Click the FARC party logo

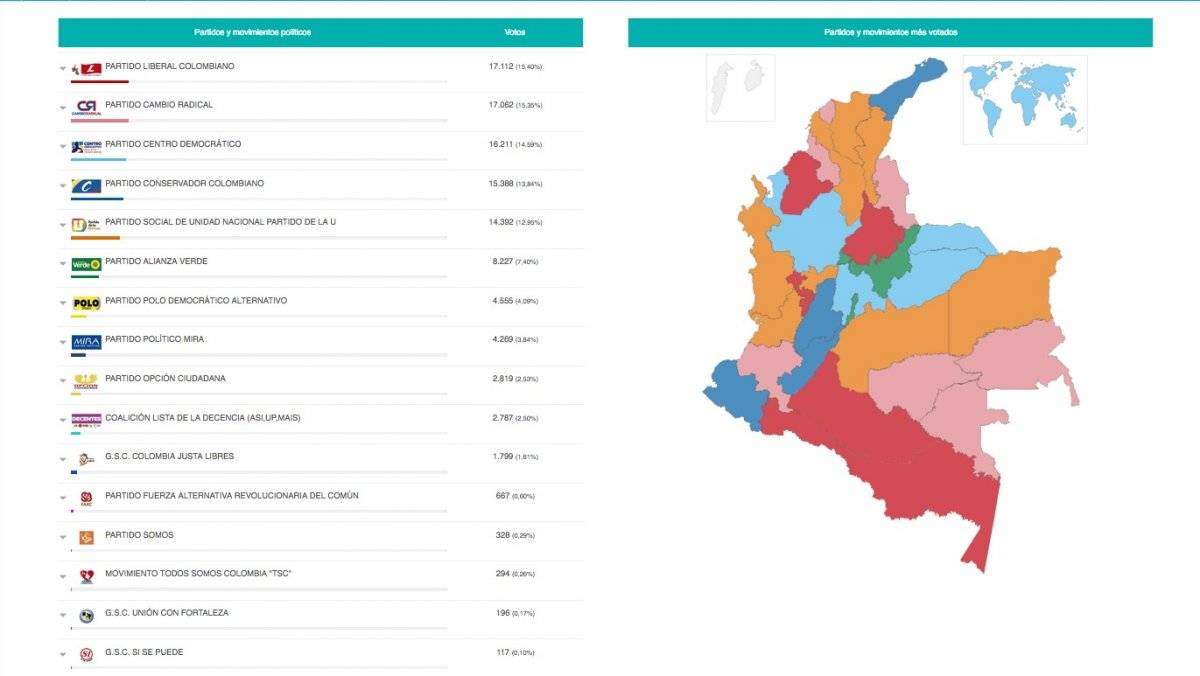pyautogui.click(x=86, y=498)
